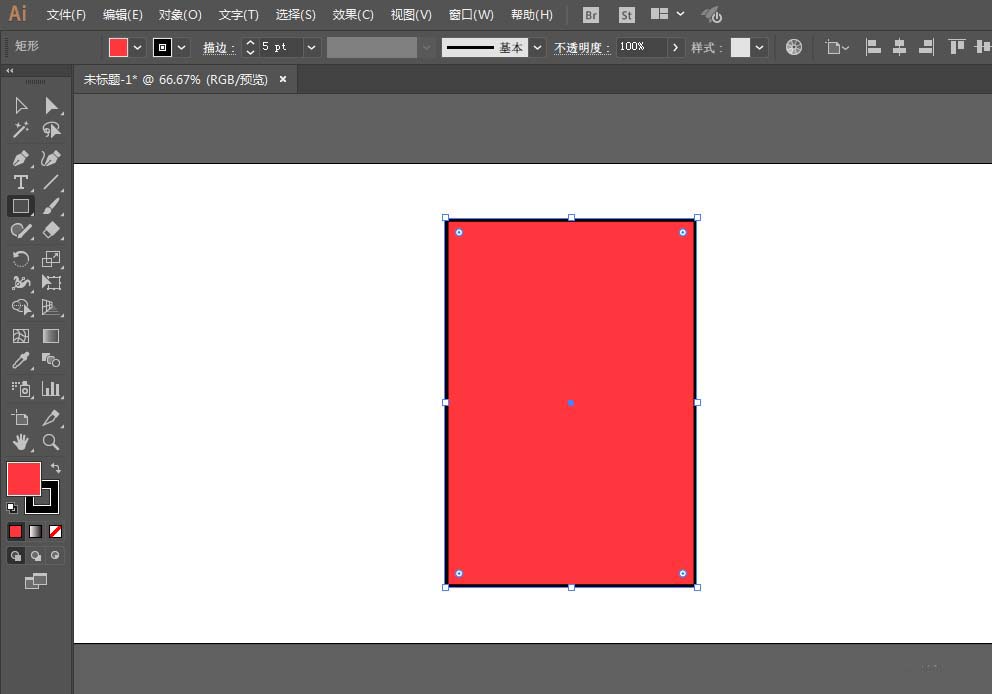Select the Perspective Grid tool
Image resolution: width=992 pixels, height=694 pixels.
tap(51, 307)
